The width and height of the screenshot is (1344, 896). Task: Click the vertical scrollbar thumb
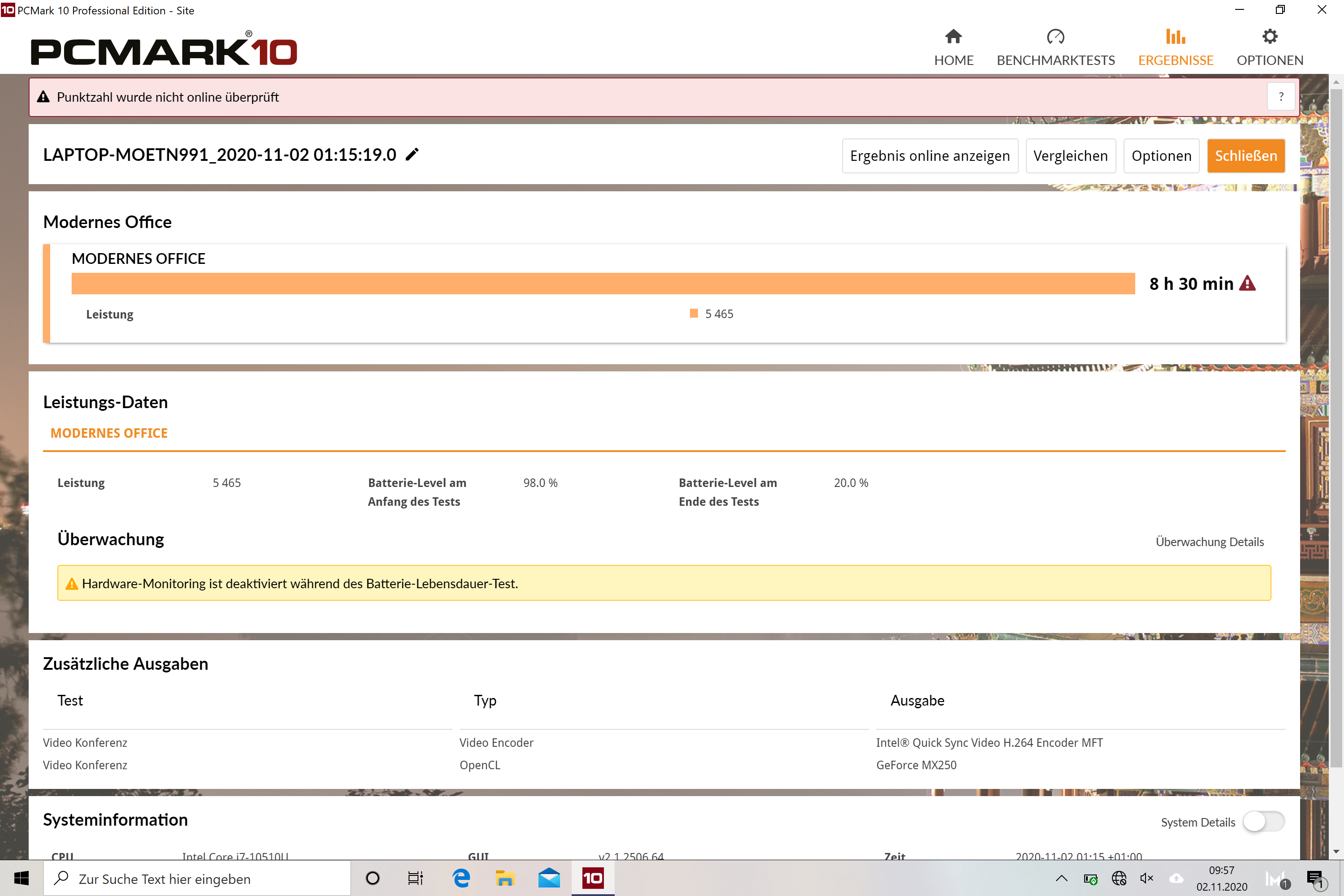(1336, 429)
